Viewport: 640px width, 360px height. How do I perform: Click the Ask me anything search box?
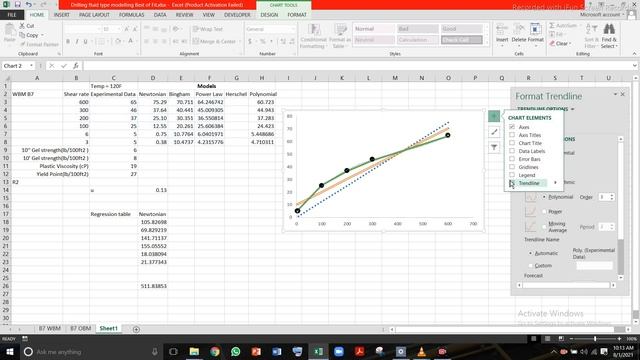coord(92,352)
